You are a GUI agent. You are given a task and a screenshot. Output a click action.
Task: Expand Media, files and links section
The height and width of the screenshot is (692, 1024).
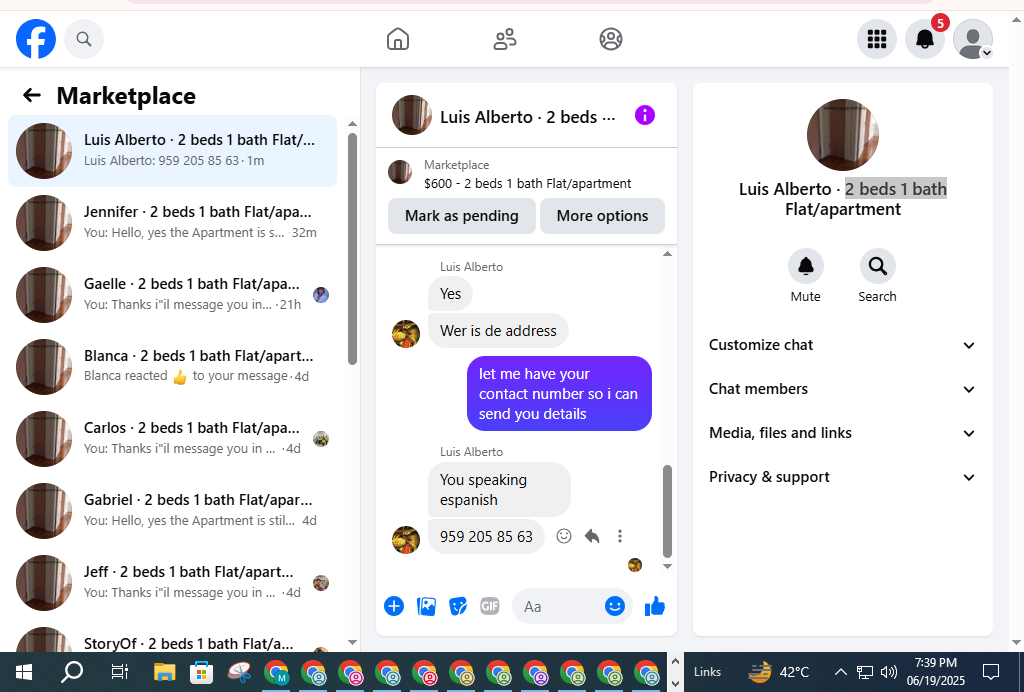coord(842,433)
